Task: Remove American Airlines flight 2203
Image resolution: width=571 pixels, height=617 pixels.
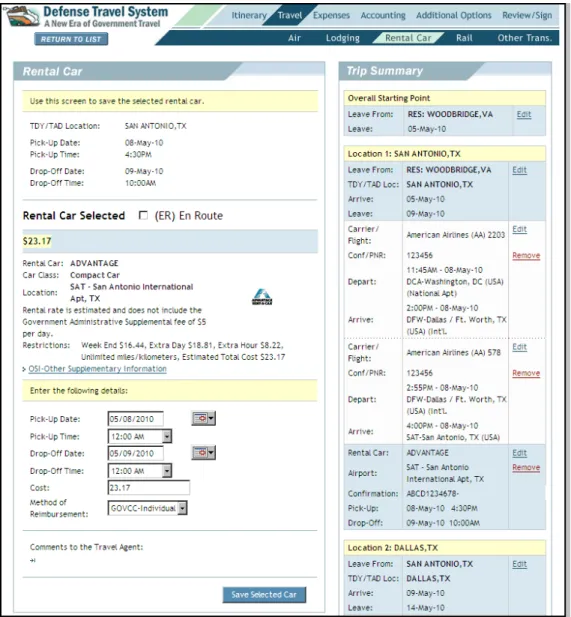Action: (x=526, y=255)
